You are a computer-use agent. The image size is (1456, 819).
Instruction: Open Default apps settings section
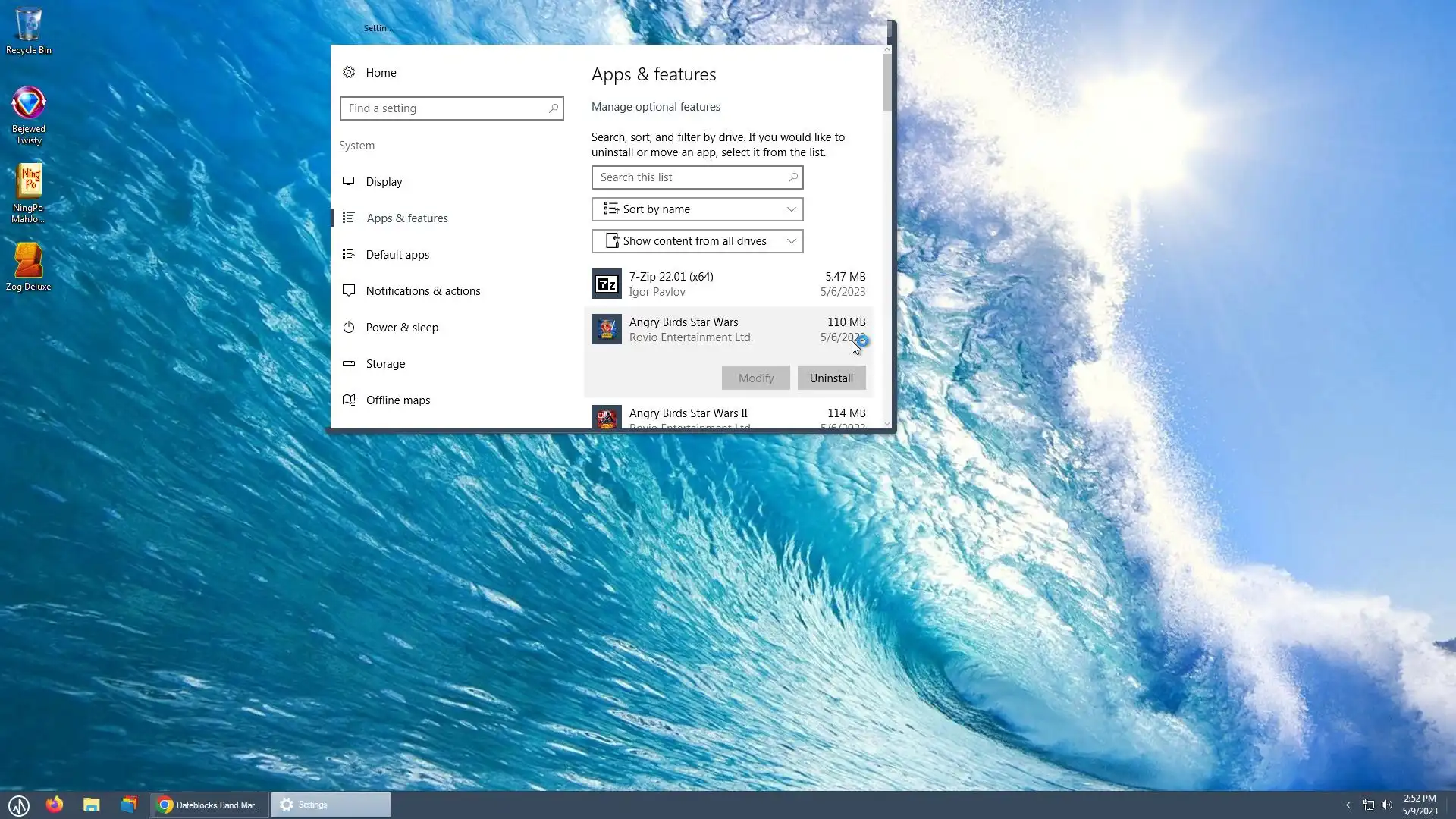pyautogui.click(x=397, y=255)
